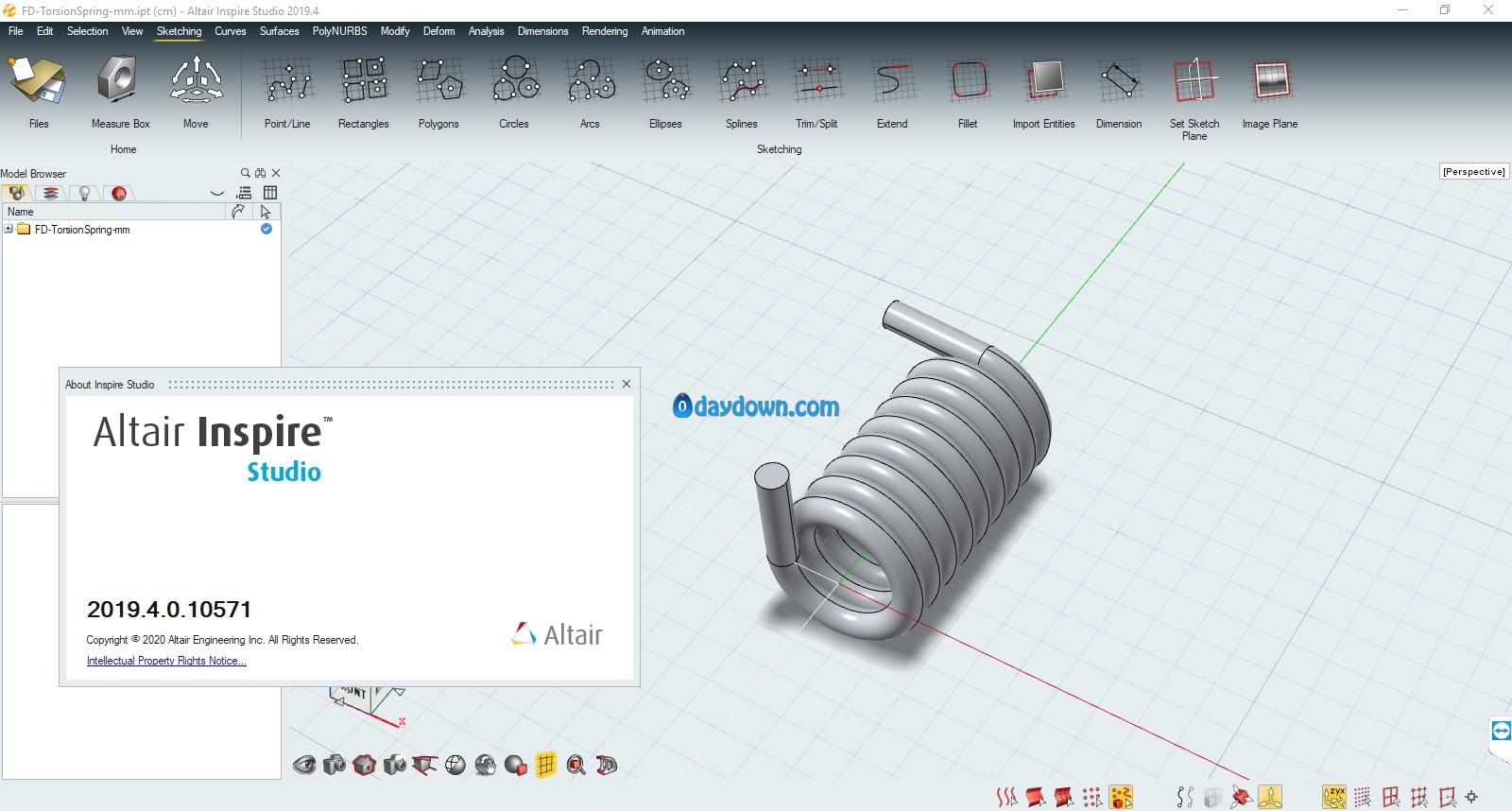Choose the Ellipses sketch tool
Image resolution: width=1512 pixels, height=811 pixels.
pos(665,93)
